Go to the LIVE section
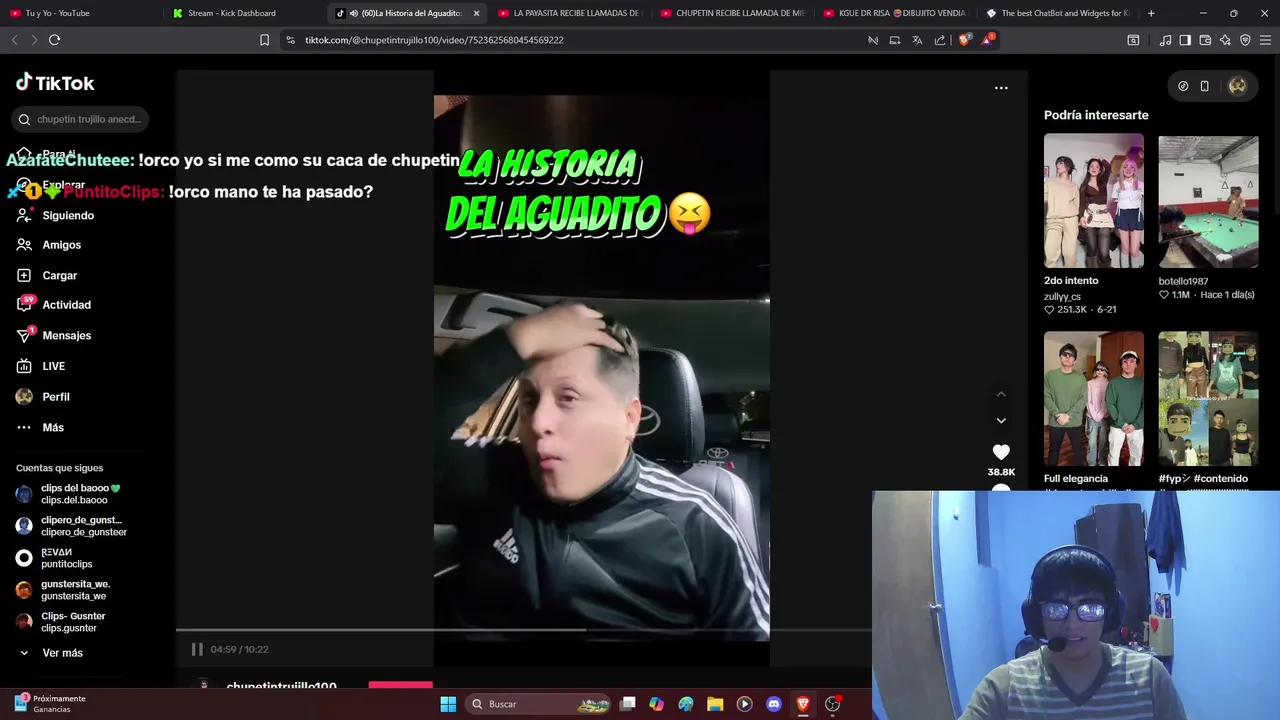 [x=42, y=366]
